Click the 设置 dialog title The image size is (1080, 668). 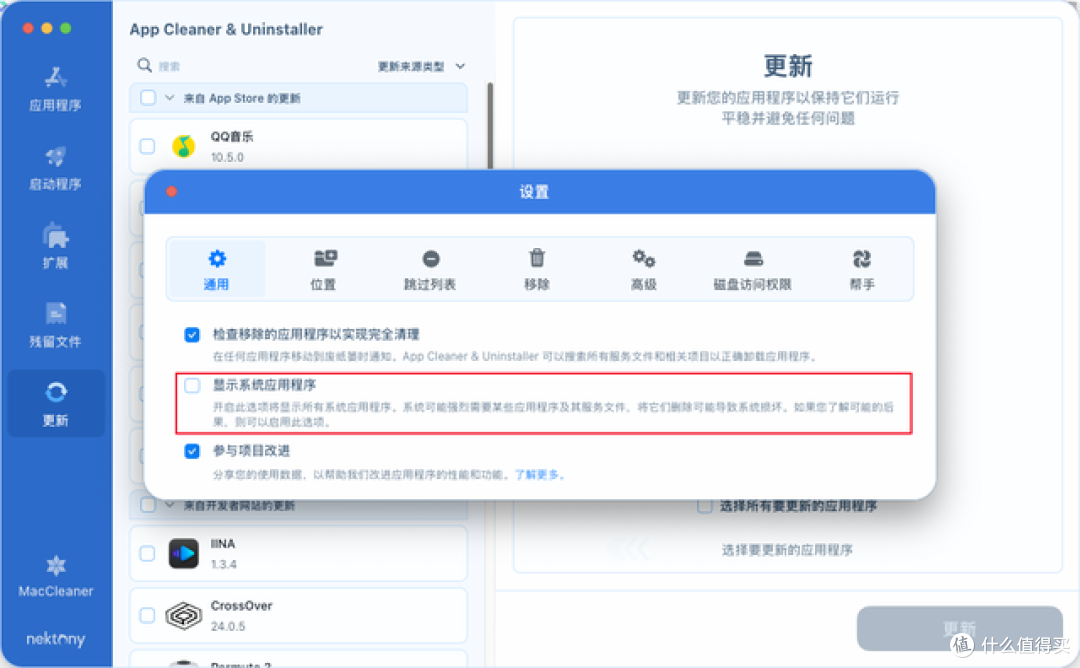[534, 192]
